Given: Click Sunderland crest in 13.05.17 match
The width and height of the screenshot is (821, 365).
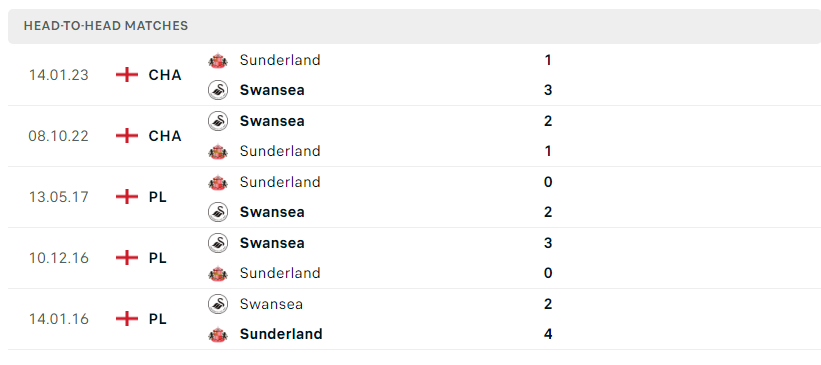Looking at the screenshot, I should (x=218, y=183).
